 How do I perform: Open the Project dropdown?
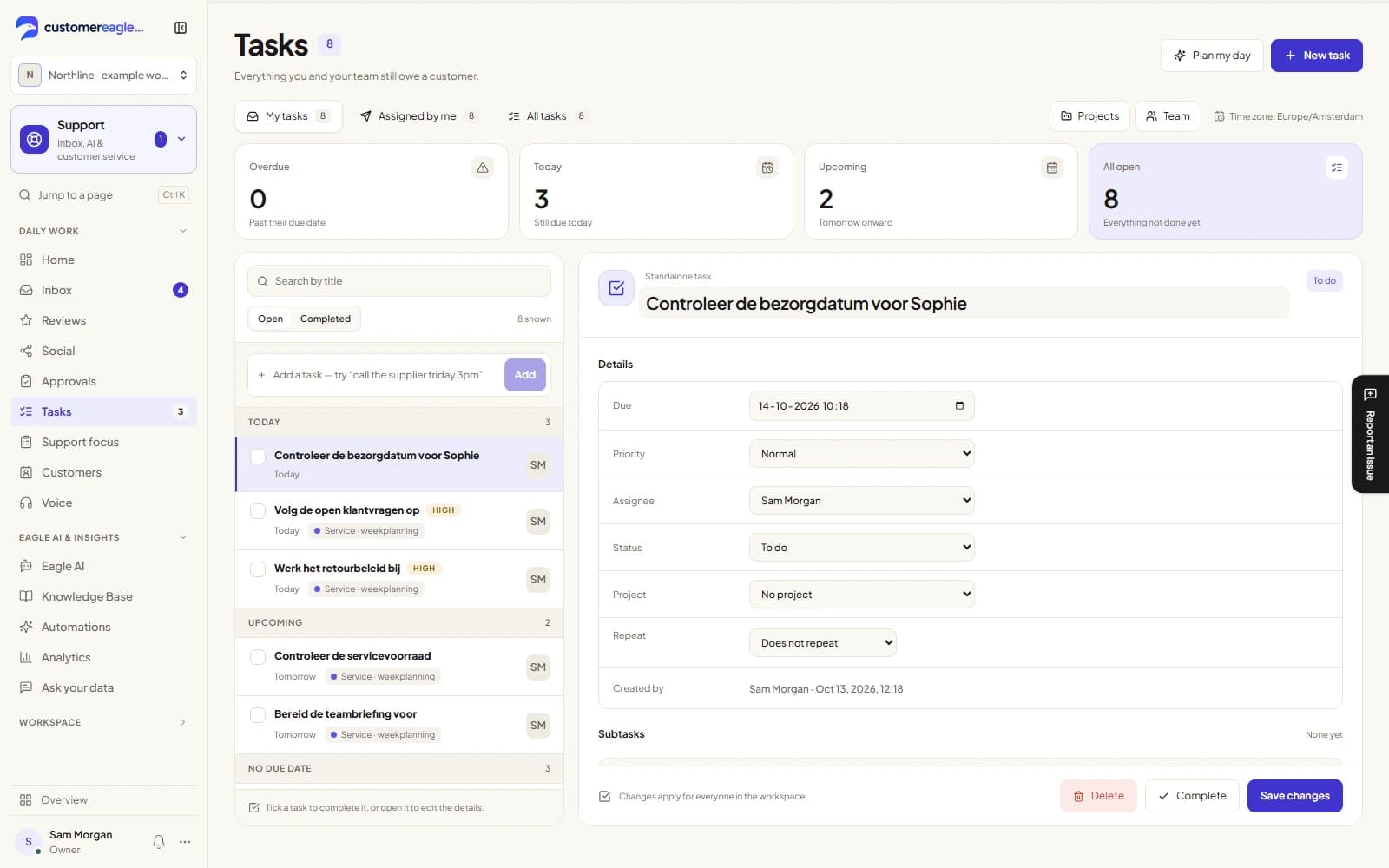click(861, 594)
